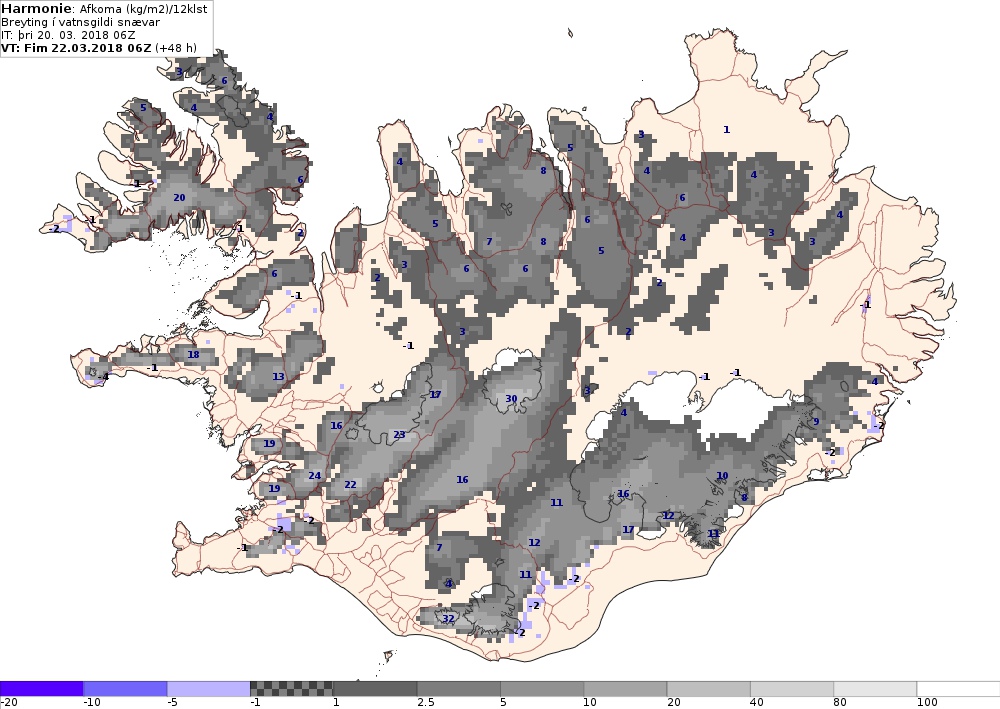Click the map value '30' on the central glacier
The height and width of the screenshot is (709, 1000).
coord(511,398)
